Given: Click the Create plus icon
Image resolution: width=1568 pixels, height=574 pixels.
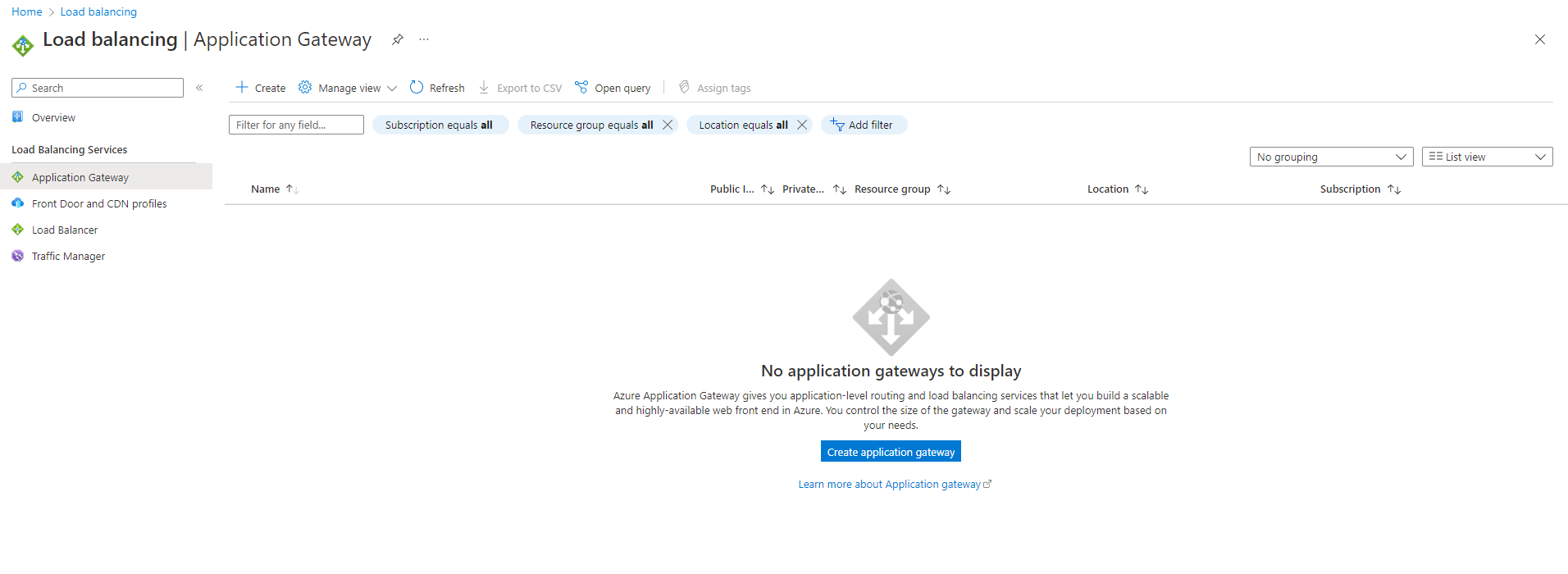Looking at the screenshot, I should click(242, 88).
